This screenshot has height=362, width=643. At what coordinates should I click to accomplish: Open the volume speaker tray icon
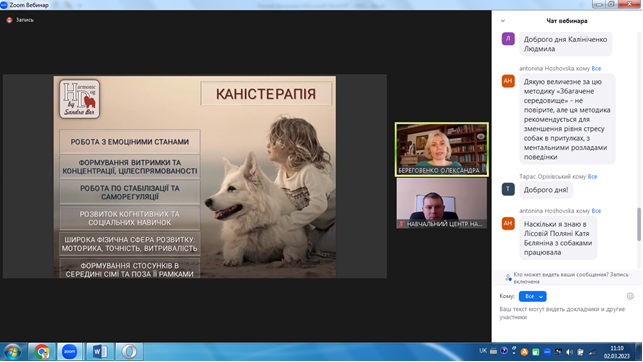tap(569, 352)
